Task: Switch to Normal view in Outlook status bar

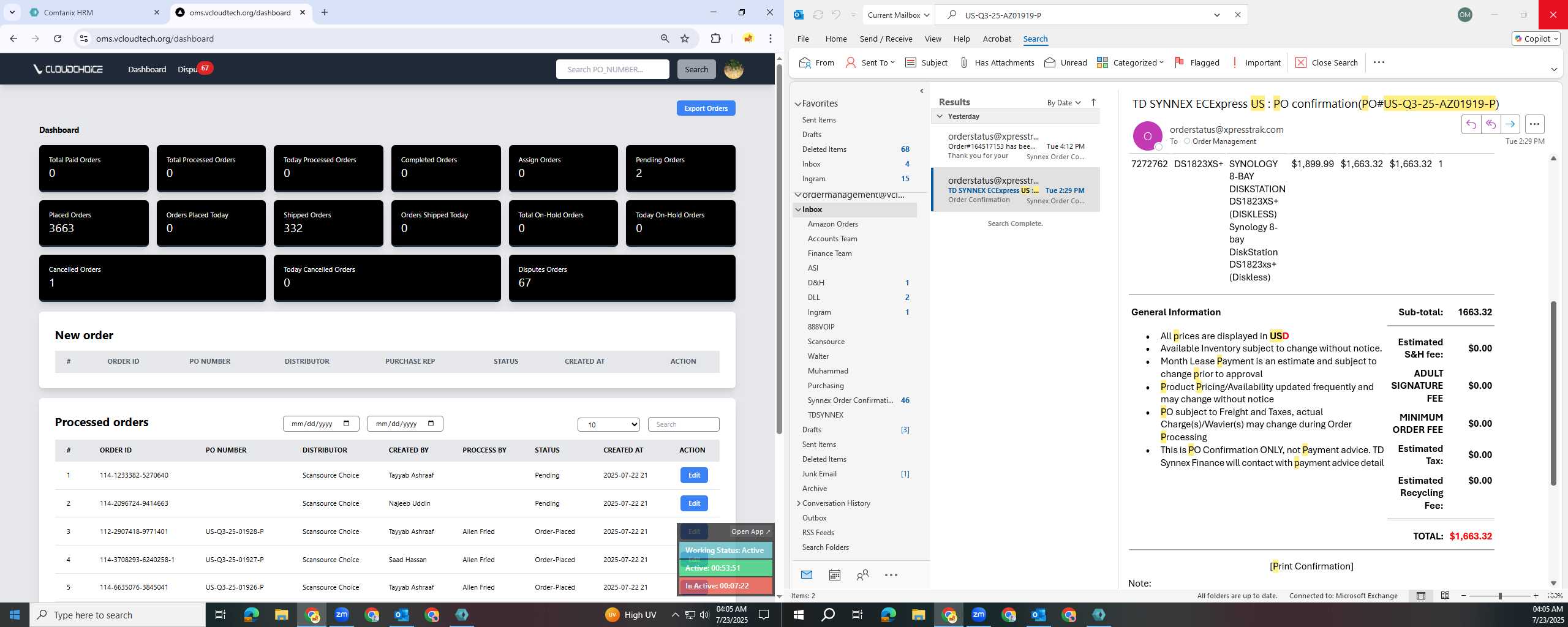Action: [x=1421, y=596]
